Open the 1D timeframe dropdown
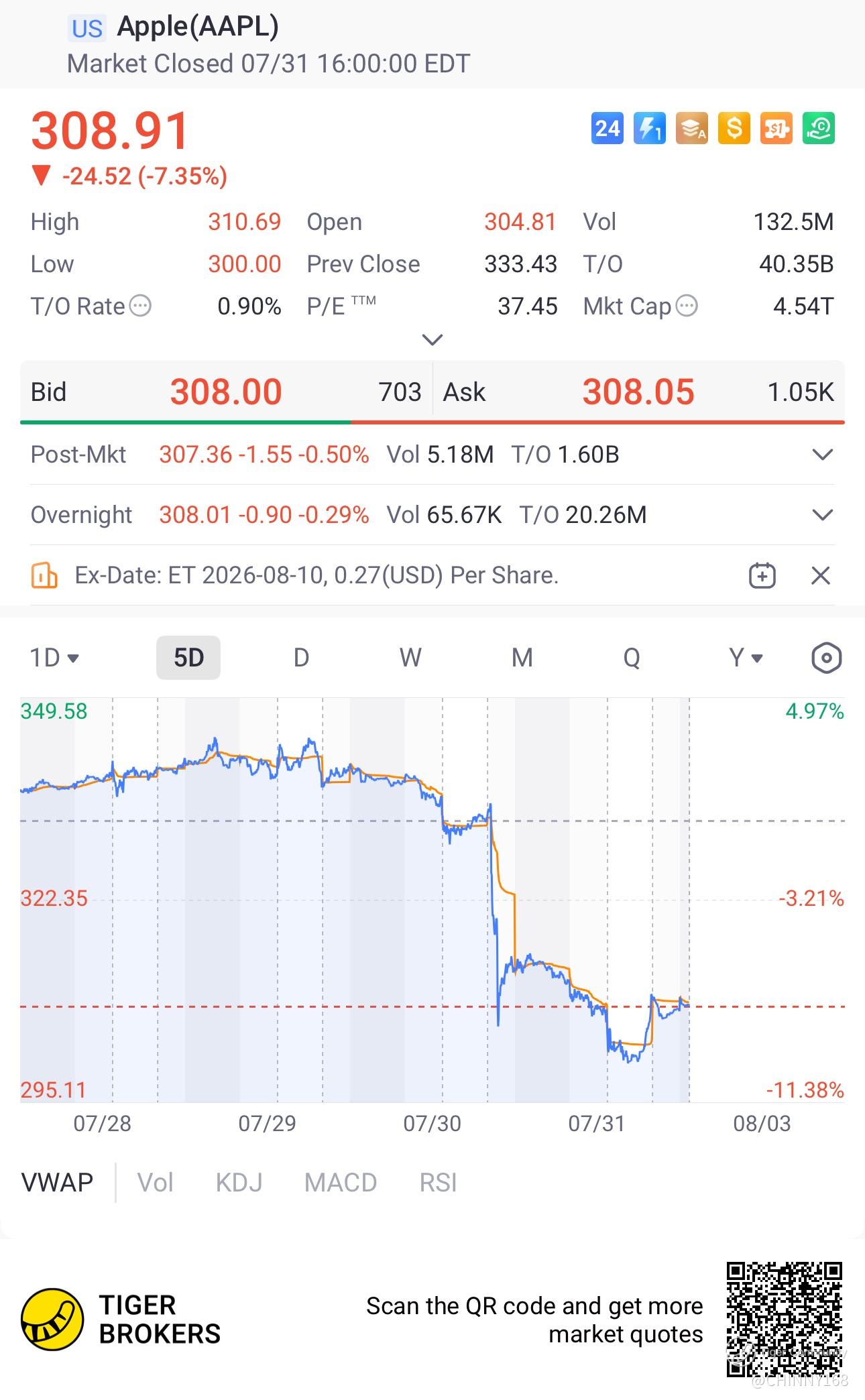Viewport: 865px width, 1400px height. coord(54,658)
